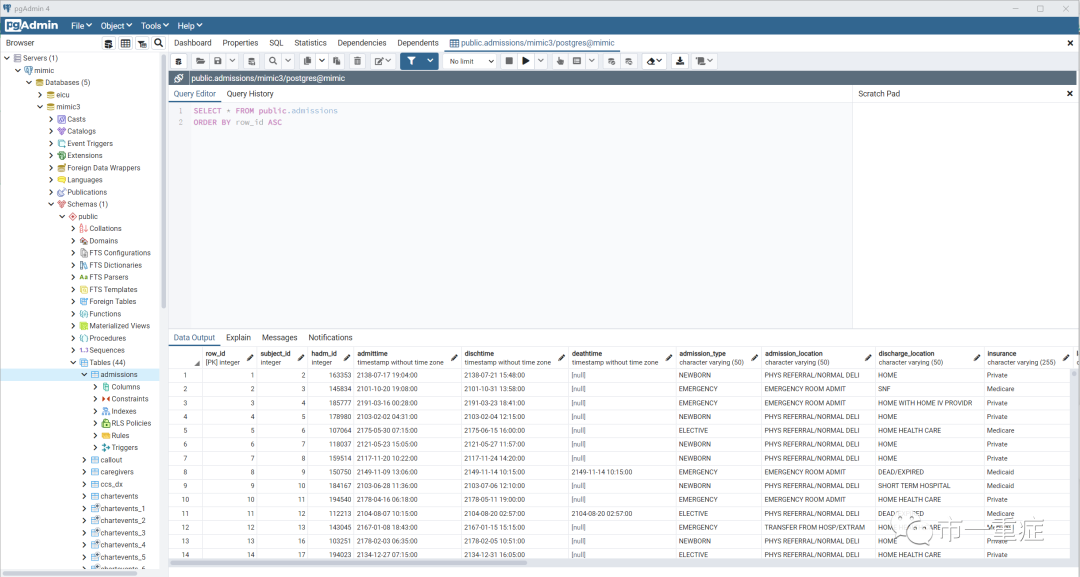Open Search Objects magnifier in Browser header
This screenshot has width=1080, height=577.
[158, 43]
